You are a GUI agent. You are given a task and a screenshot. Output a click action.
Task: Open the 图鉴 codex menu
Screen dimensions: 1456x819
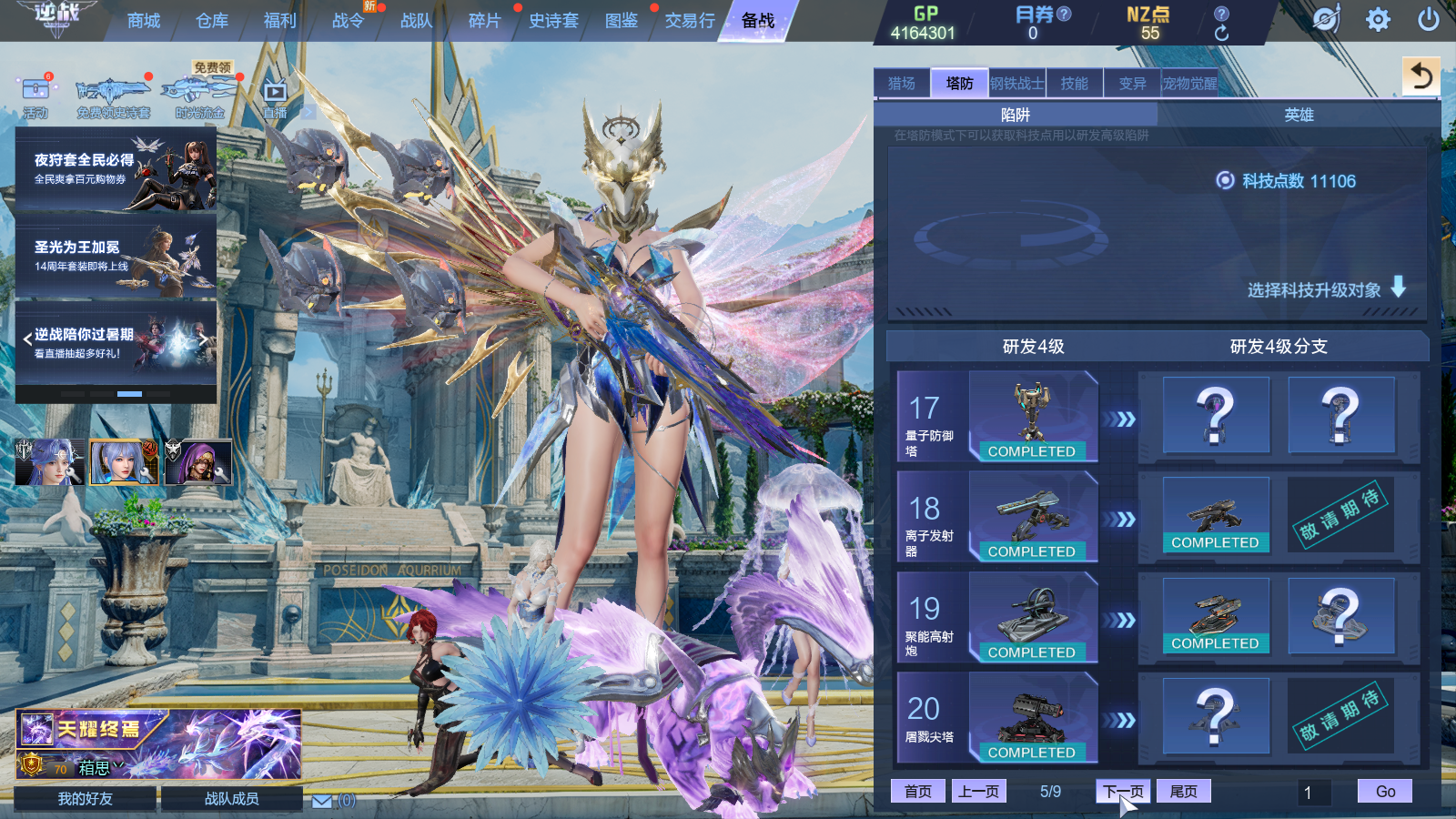(622, 20)
